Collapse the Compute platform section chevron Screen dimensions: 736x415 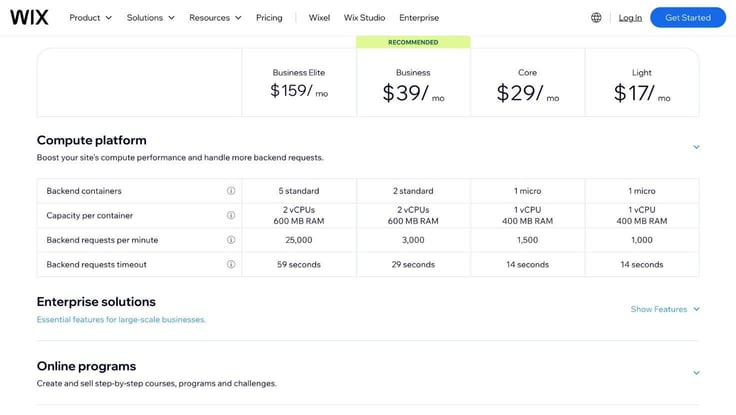[697, 147]
